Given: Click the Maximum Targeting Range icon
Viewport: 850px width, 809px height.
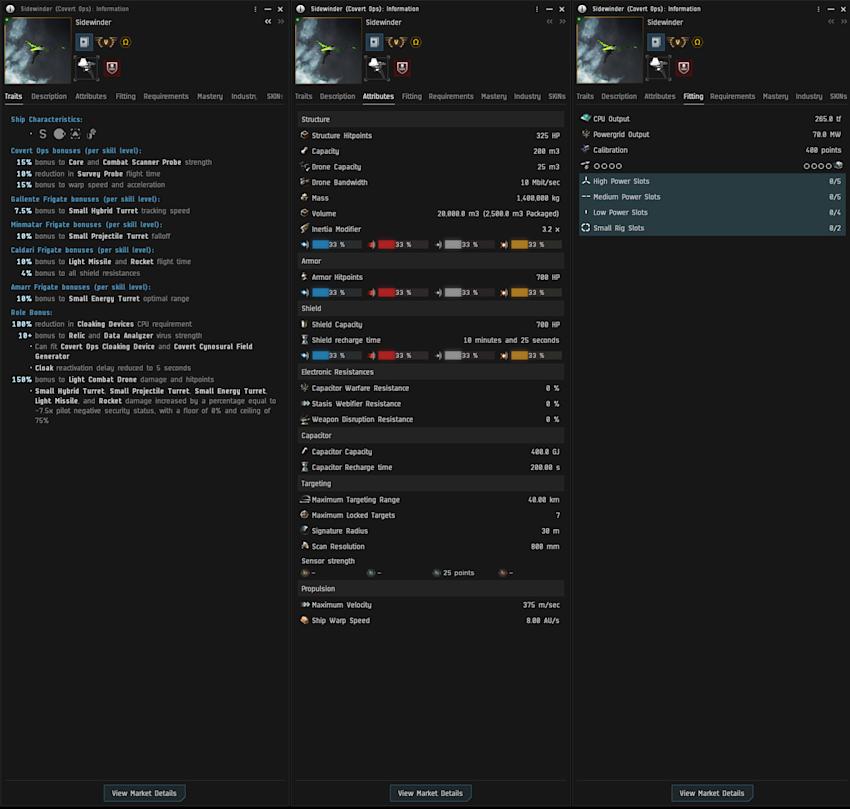Looking at the screenshot, I should click(x=305, y=499).
